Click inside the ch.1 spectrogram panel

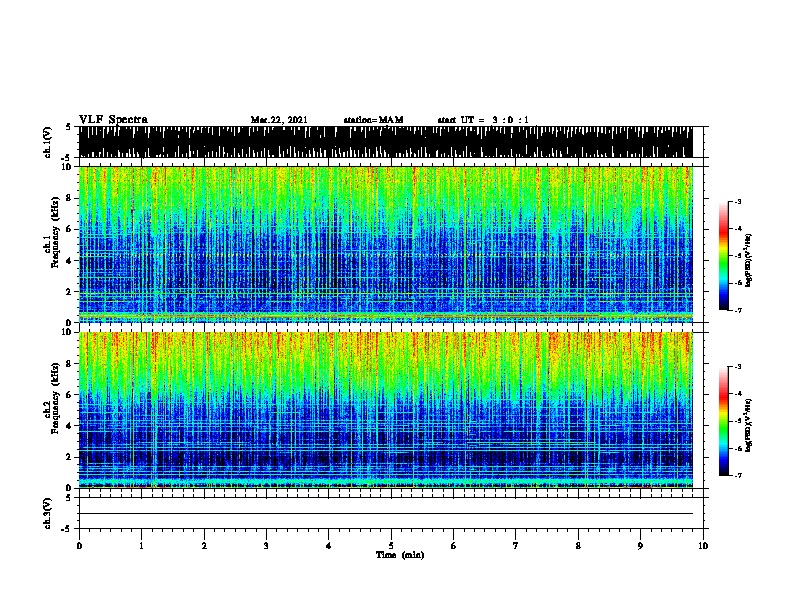click(x=386, y=244)
